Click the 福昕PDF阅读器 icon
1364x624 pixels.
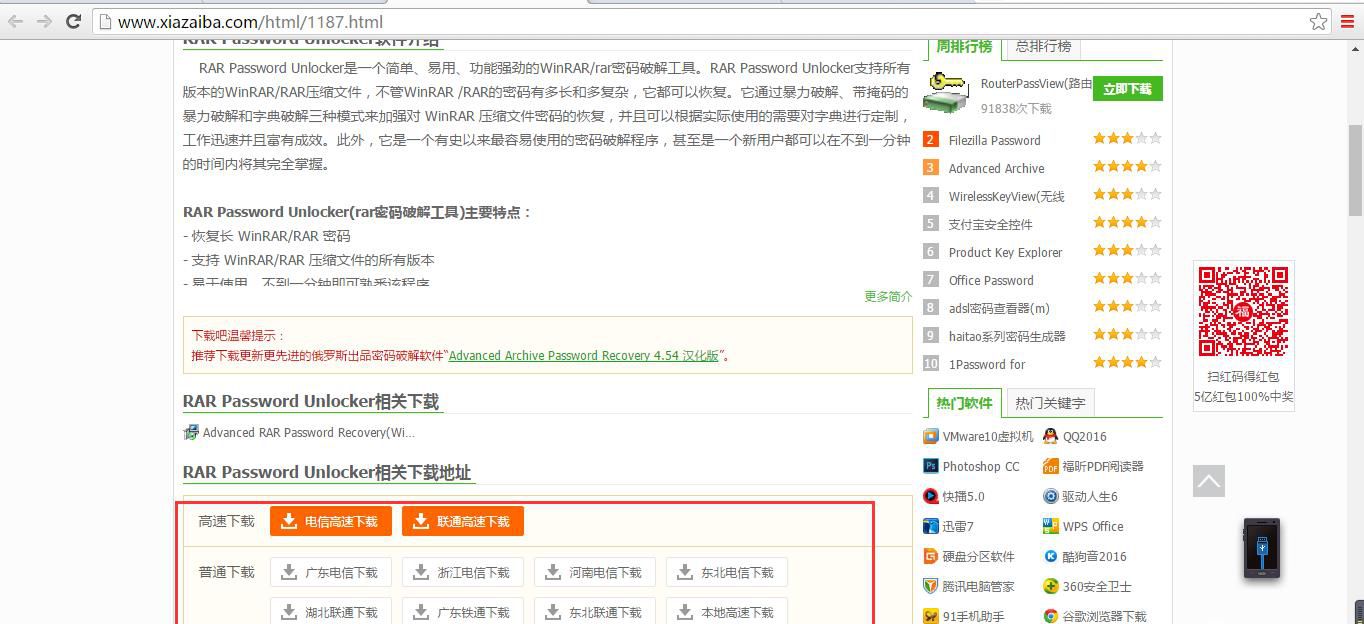(1050, 466)
